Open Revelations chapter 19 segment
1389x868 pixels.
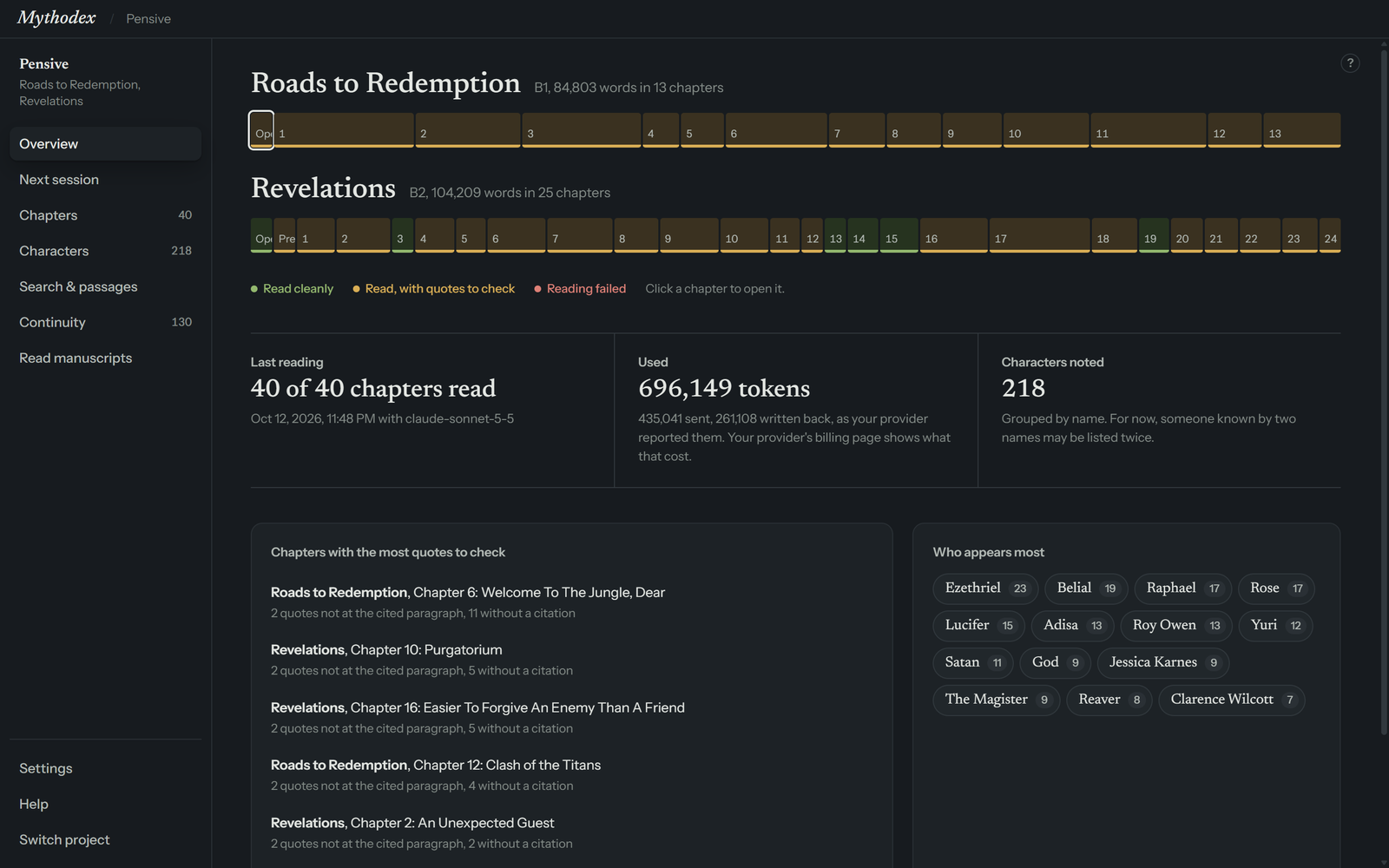(x=1154, y=235)
